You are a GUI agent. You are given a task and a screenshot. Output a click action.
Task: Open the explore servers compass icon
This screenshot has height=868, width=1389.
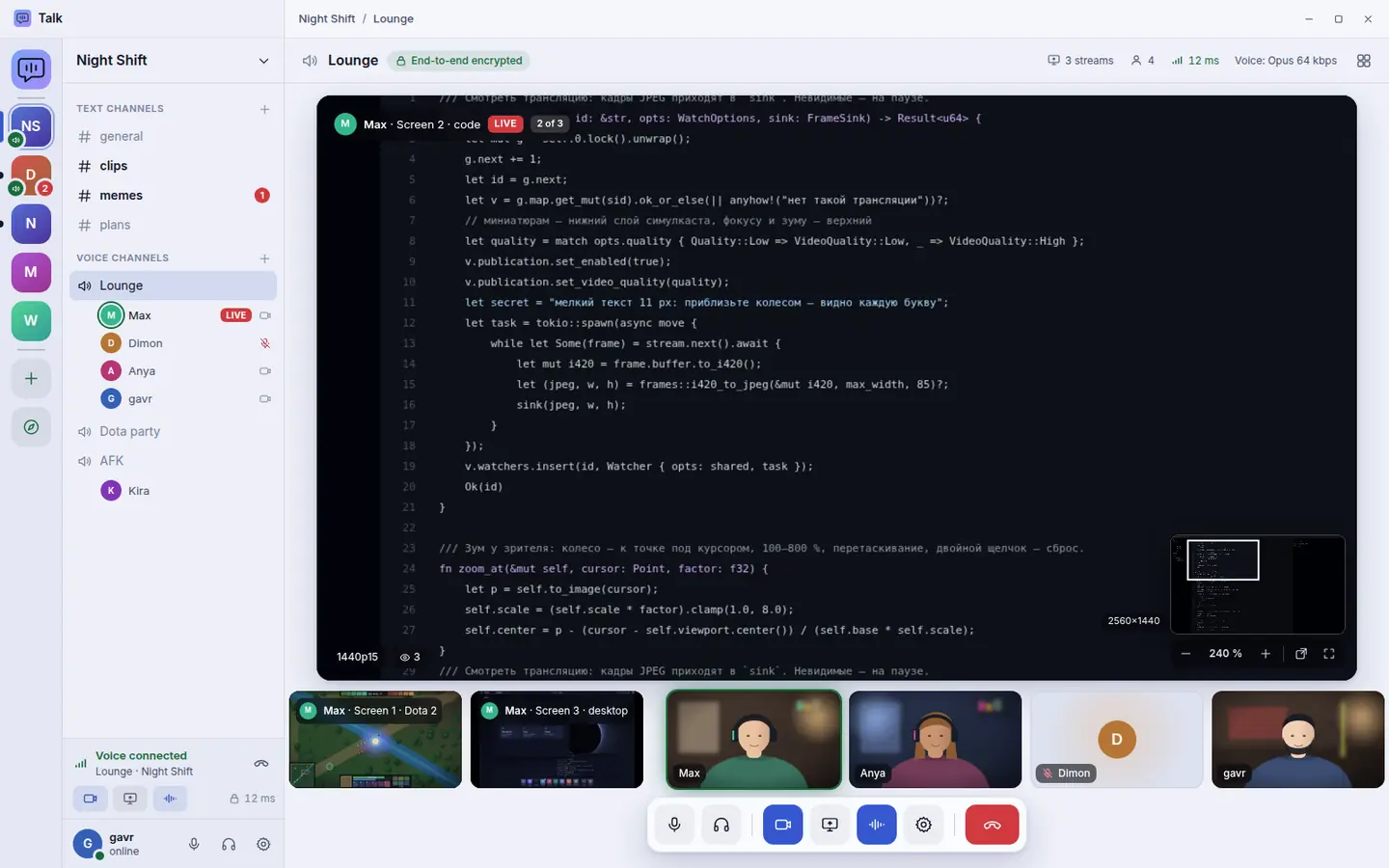point(31,427)
